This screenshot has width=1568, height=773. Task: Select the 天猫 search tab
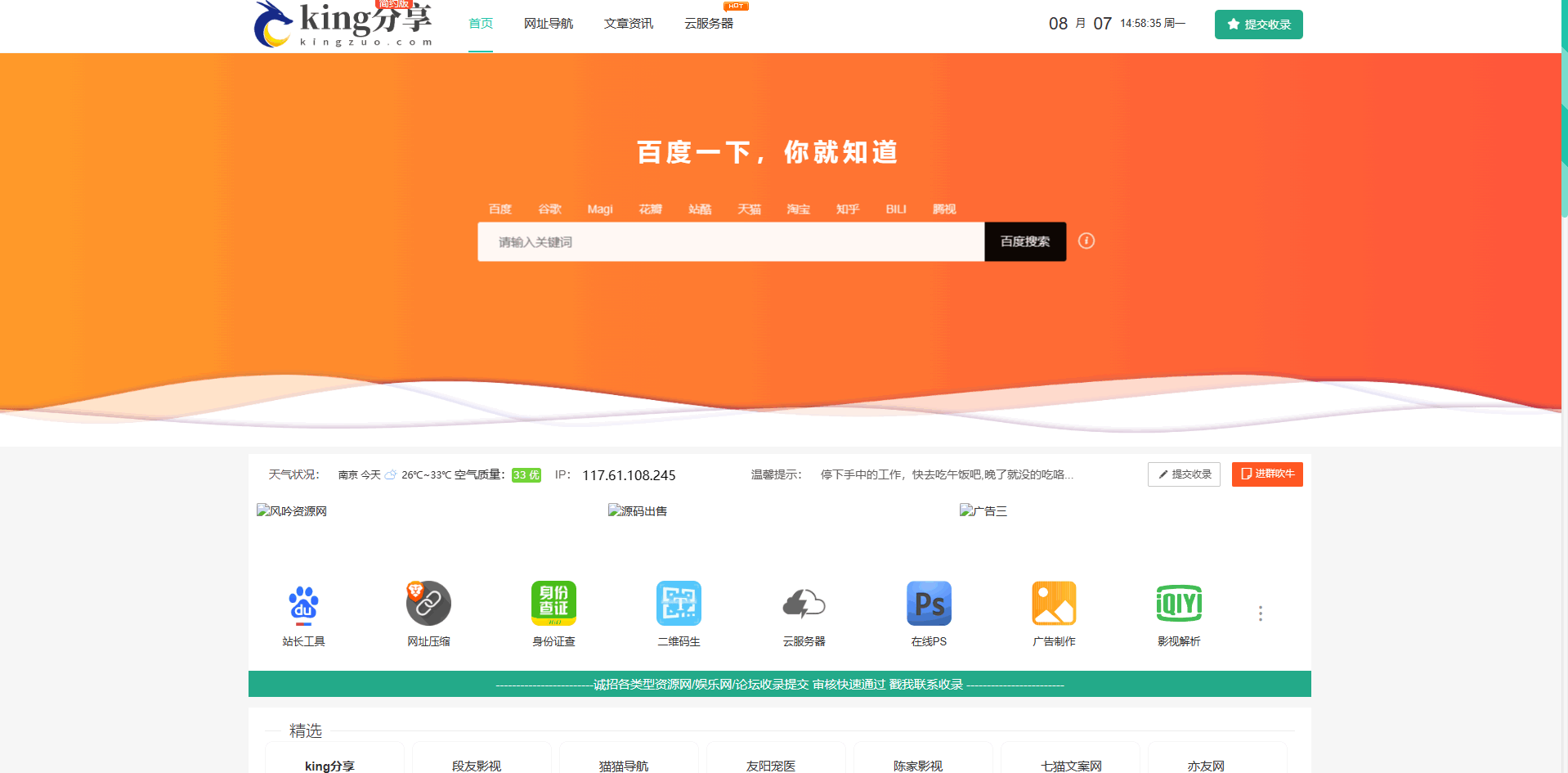750,209
